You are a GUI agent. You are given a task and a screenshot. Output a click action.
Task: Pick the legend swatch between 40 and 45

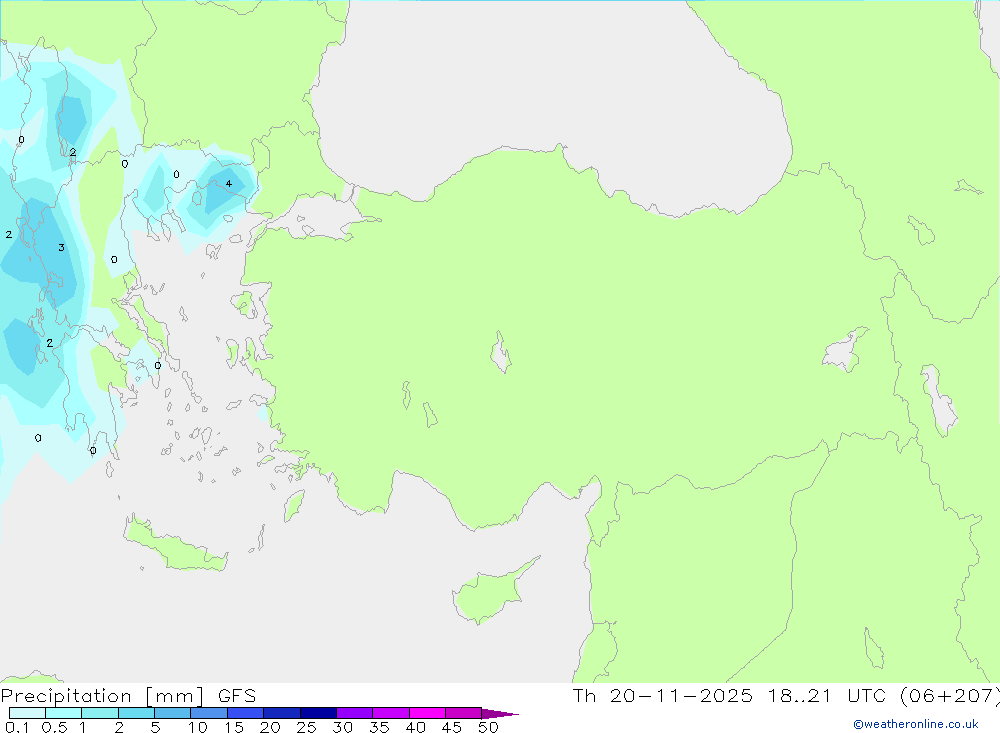pyautogui.click(x=427, y=713)
